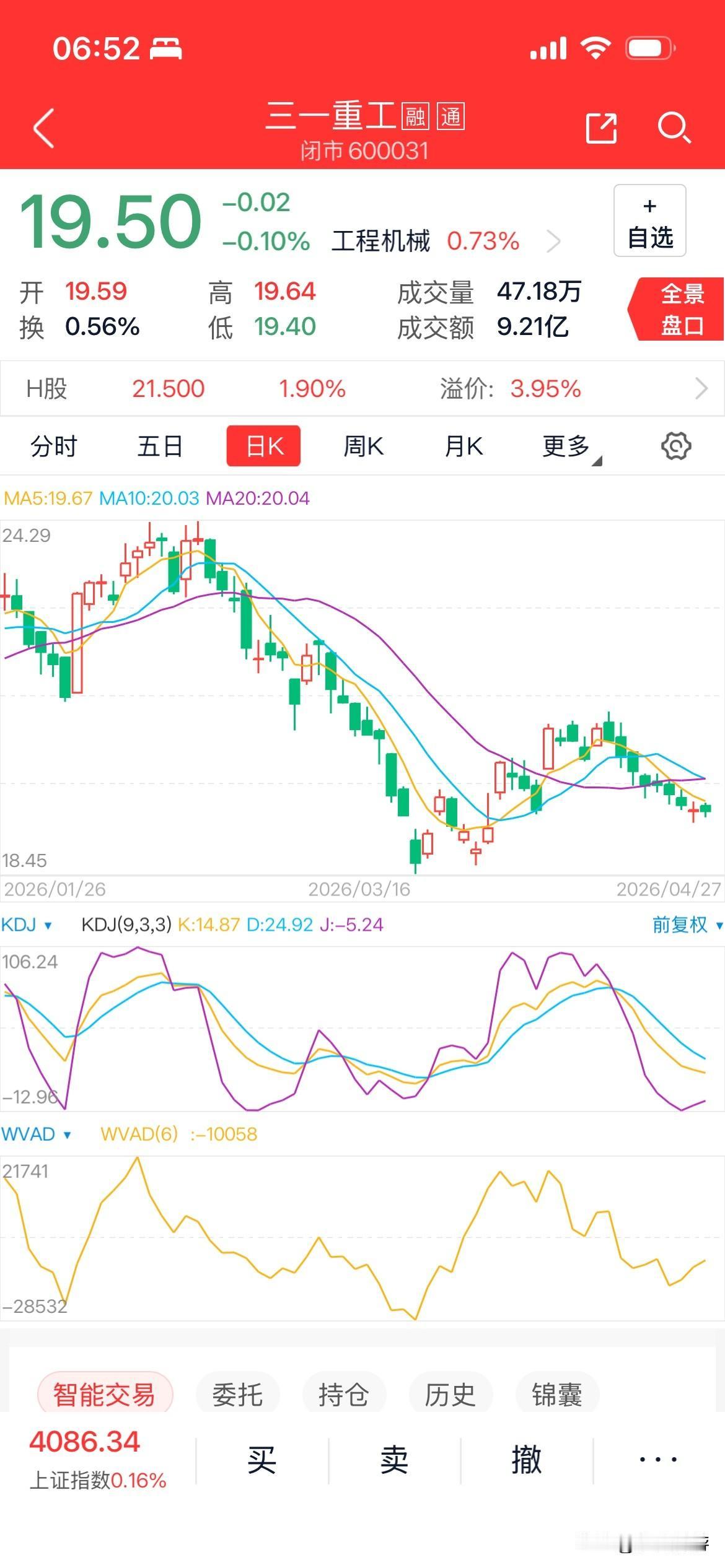Tap the KDJ(9,3,3) parameter label
The width and height of the screenshot is (725, 1568).
point(126,925)
